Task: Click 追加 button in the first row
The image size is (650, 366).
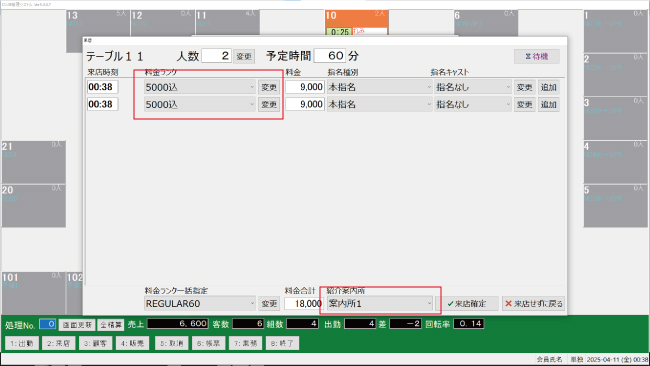Action: (x=548, y=87)
